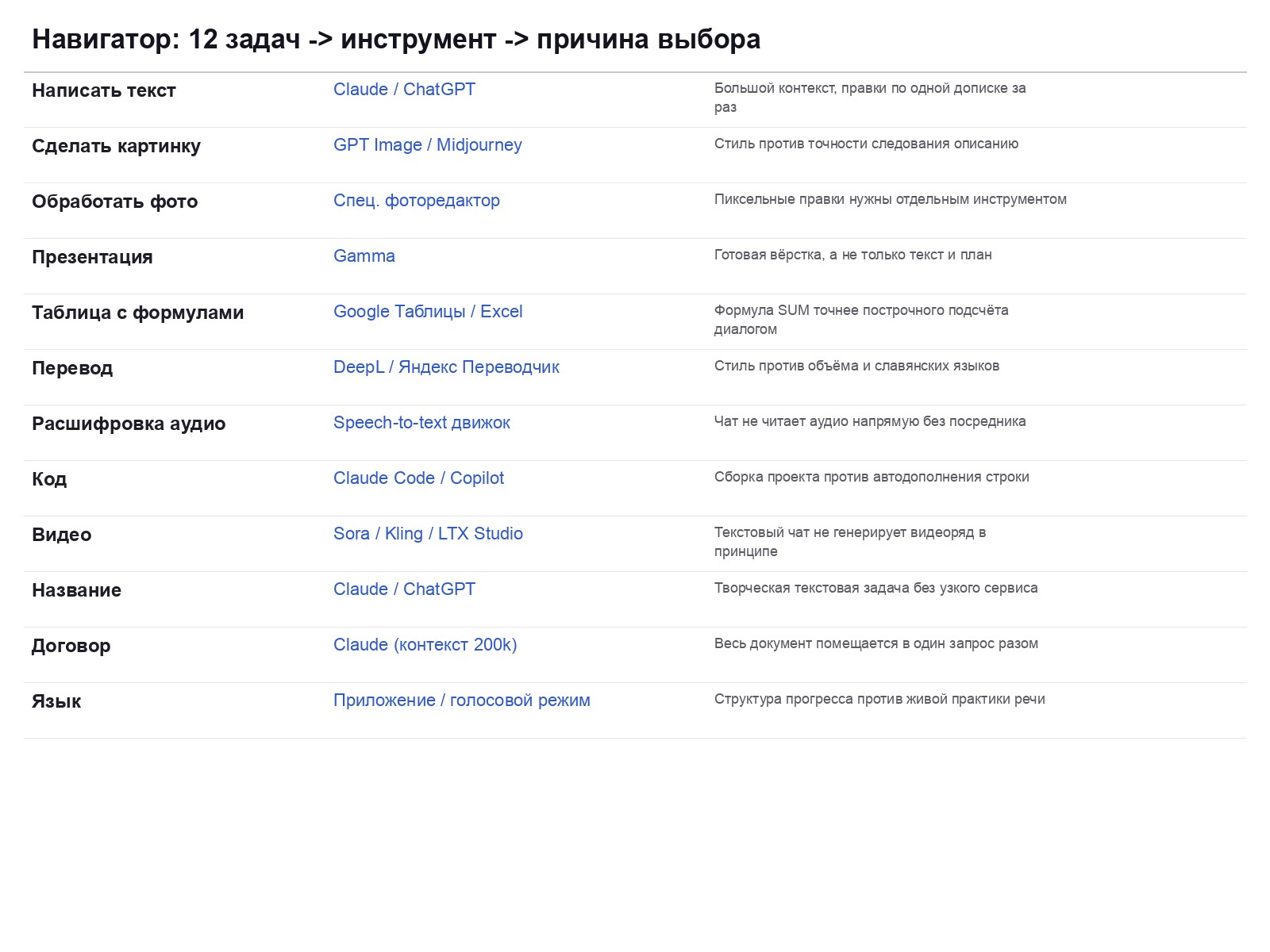The width and height of the screenshot is (1270, 952).
Task: Click reason 'Чат не читает аудио напрямую'
Action: 817,421
